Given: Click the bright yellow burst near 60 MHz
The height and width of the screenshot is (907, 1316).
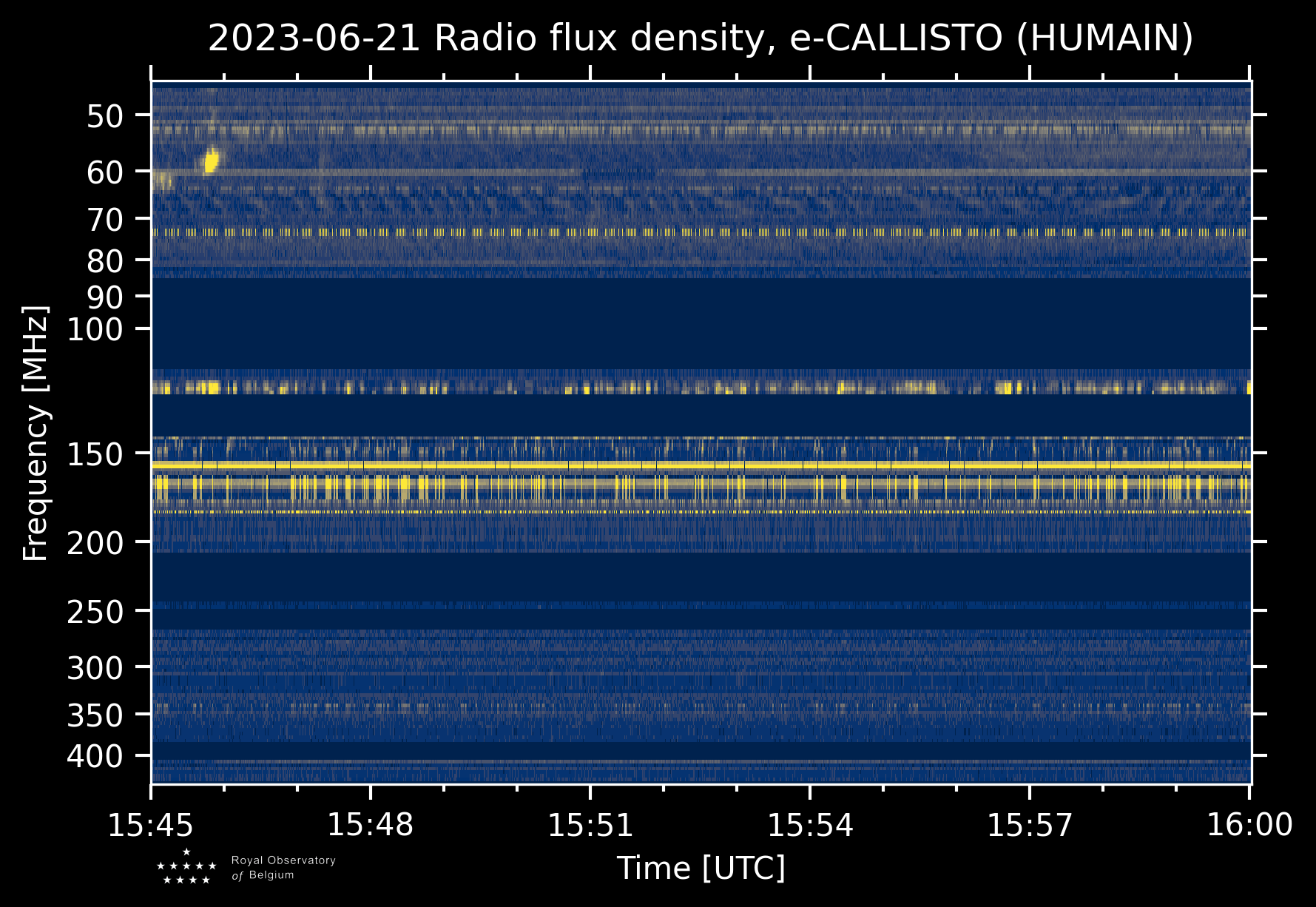Looking at the screenshot, I should pyautogui.click(x=212, y=161).
